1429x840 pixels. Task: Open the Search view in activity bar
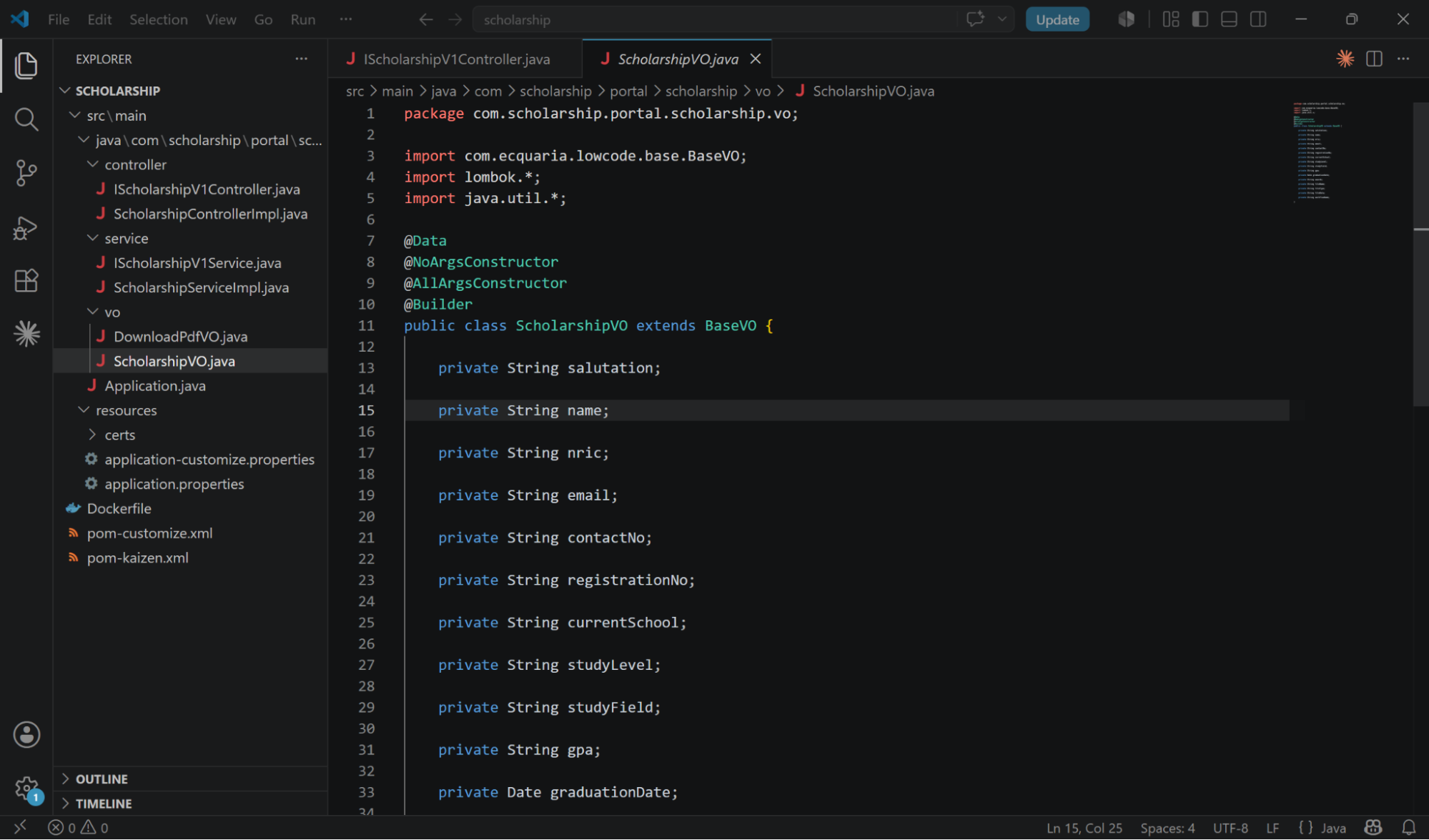[26, 119]
